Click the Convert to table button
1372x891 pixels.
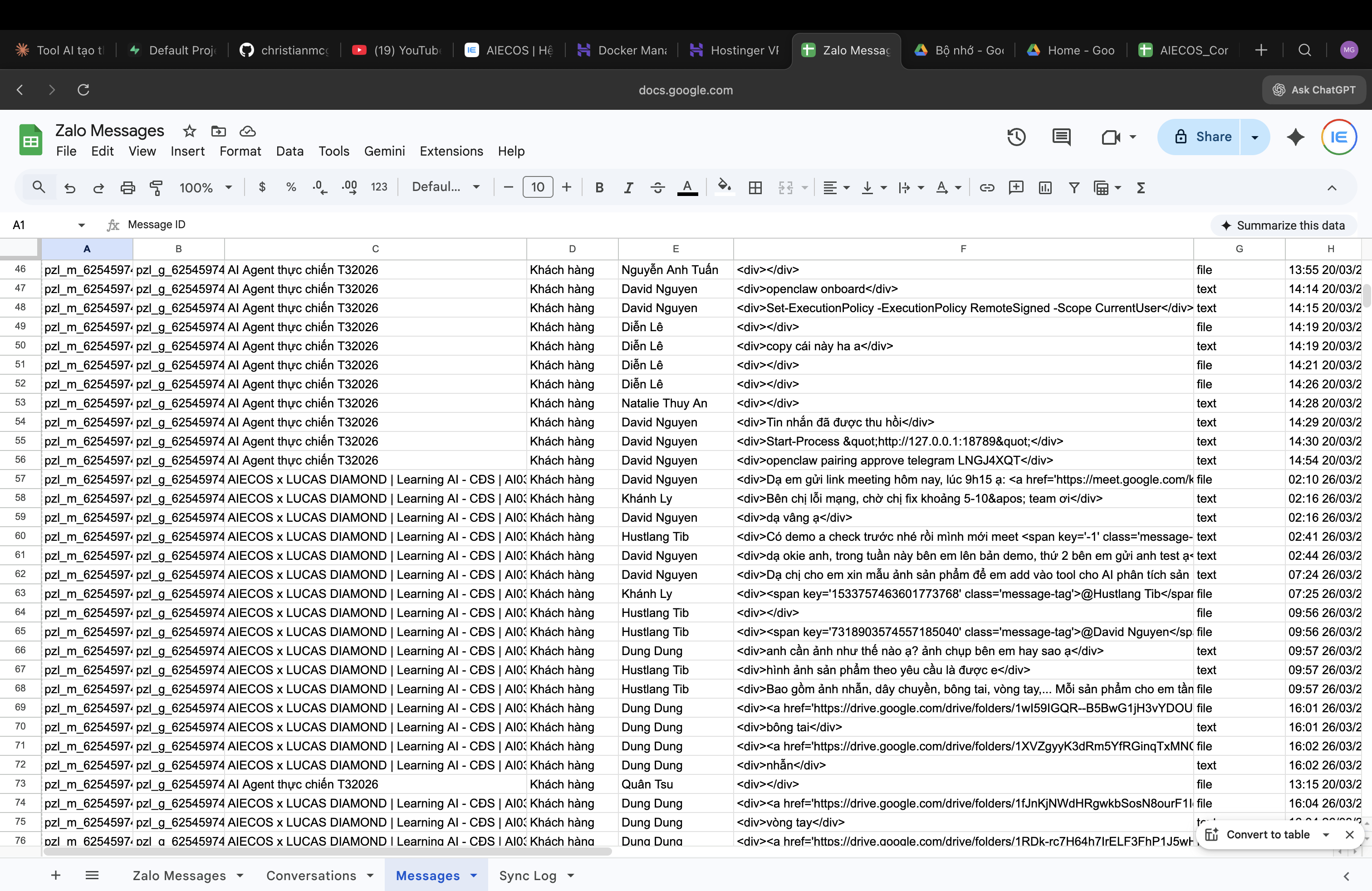click(1258, 835)
